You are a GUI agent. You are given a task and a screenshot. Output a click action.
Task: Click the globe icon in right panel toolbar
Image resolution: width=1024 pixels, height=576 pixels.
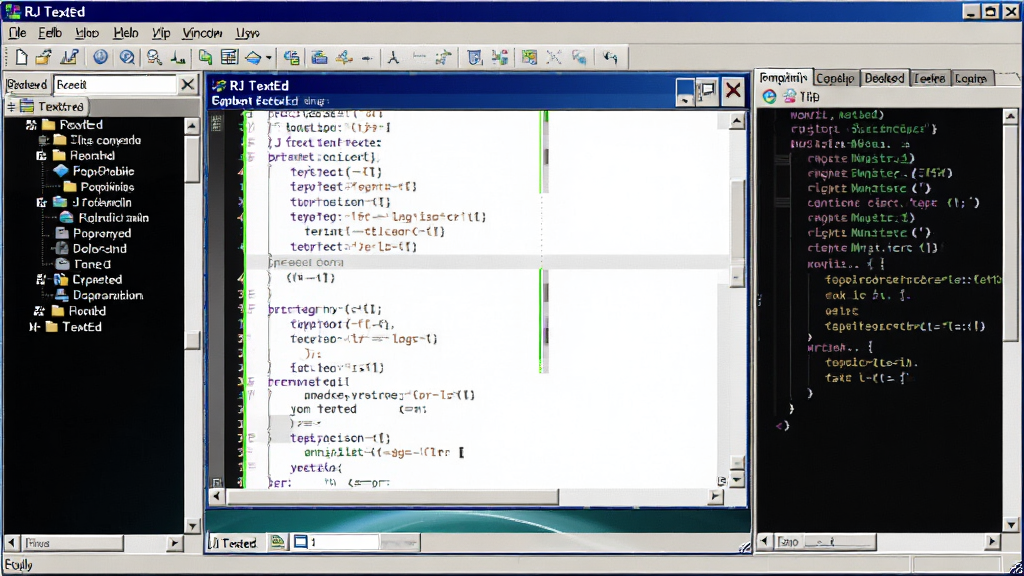coord(769,97)
